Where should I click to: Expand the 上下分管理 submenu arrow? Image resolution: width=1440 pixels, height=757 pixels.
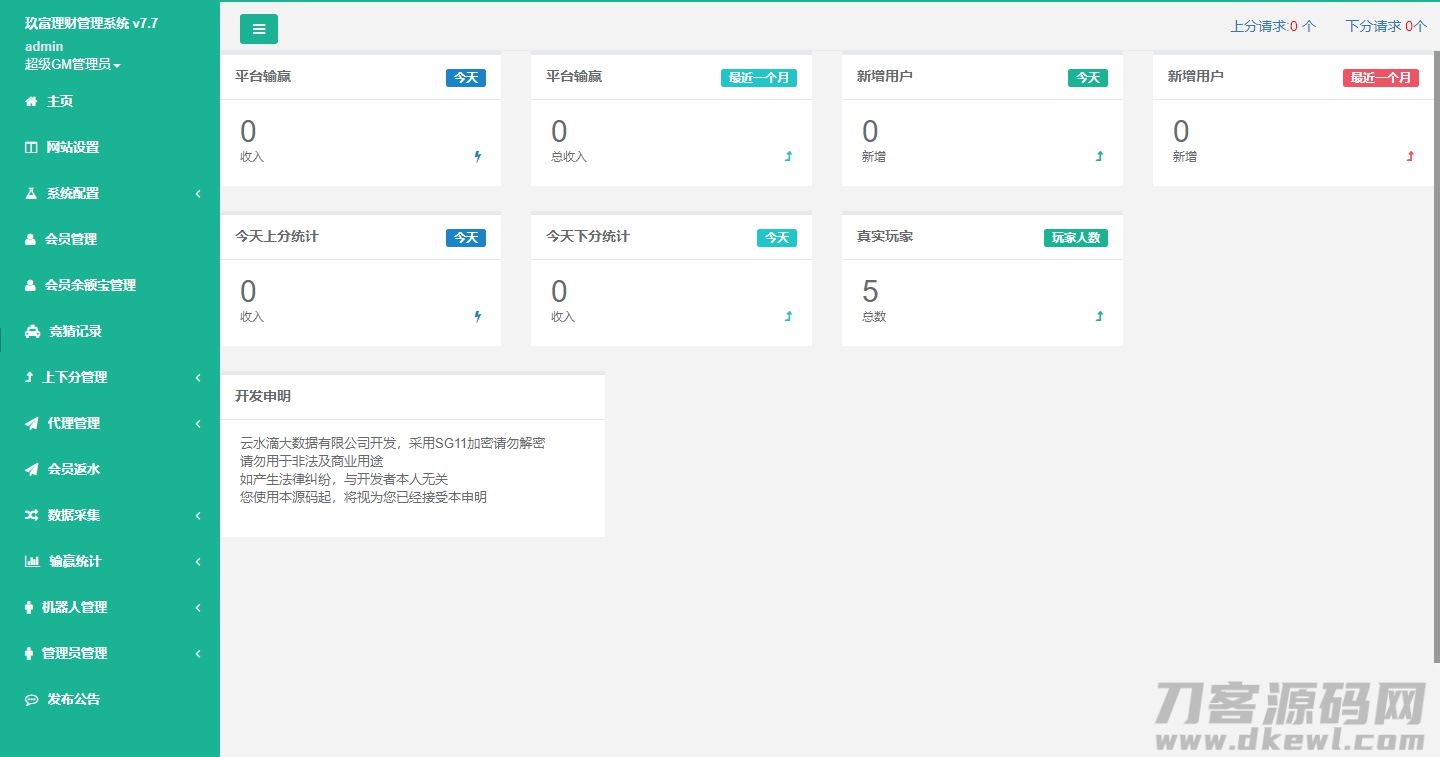198,377
